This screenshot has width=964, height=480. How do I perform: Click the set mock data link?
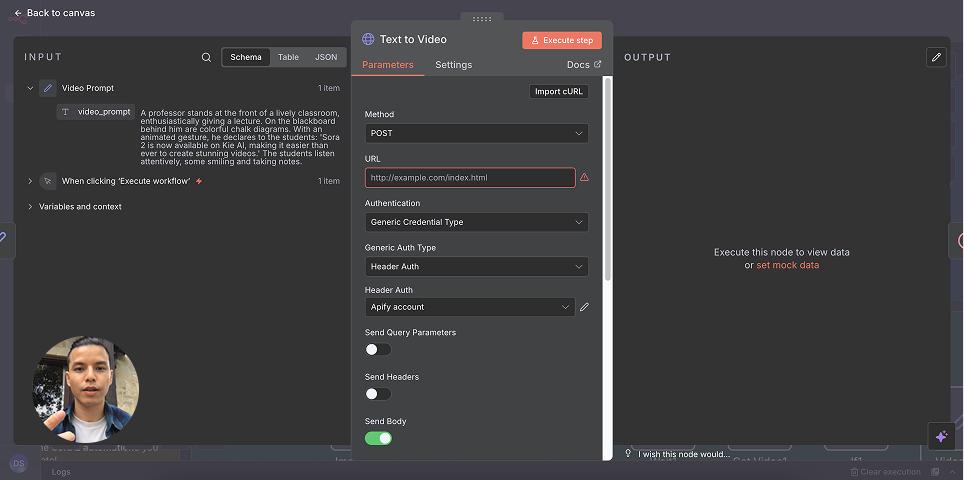pyautogui.click(x=787, y=265)
